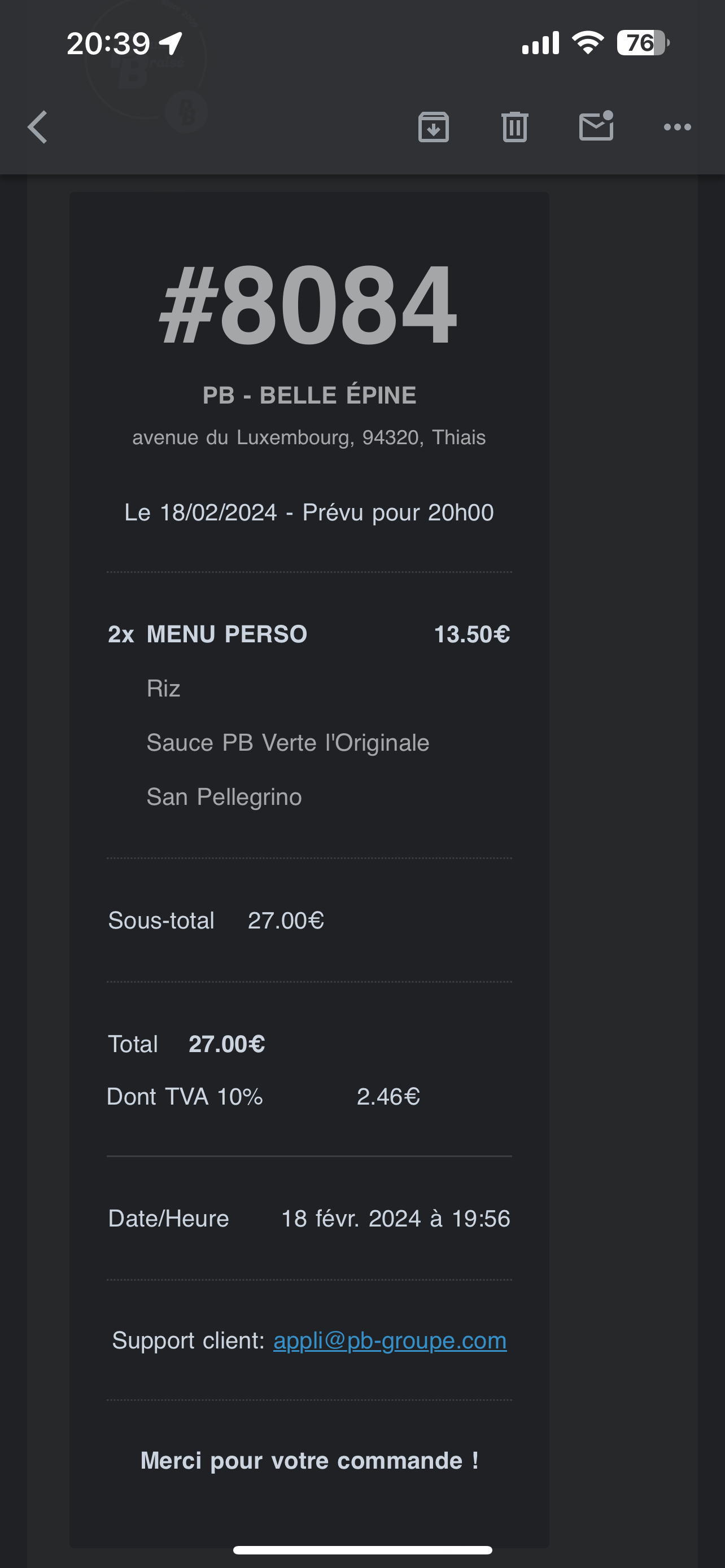725x1568 pixels.
Task: Tap the location arrow status icon
Action: [x=171, y=43]
